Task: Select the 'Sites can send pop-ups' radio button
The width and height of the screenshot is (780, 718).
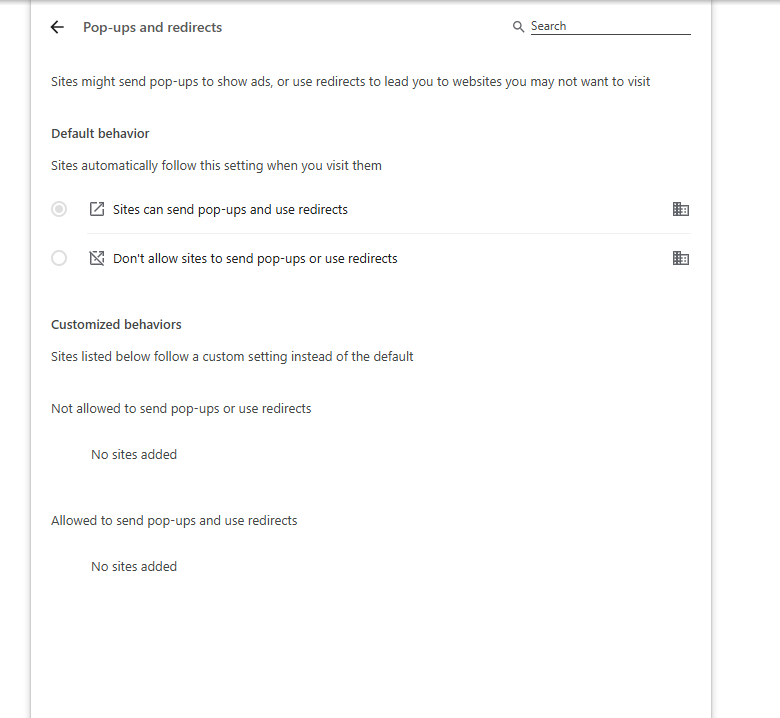Action: (59, 209)
